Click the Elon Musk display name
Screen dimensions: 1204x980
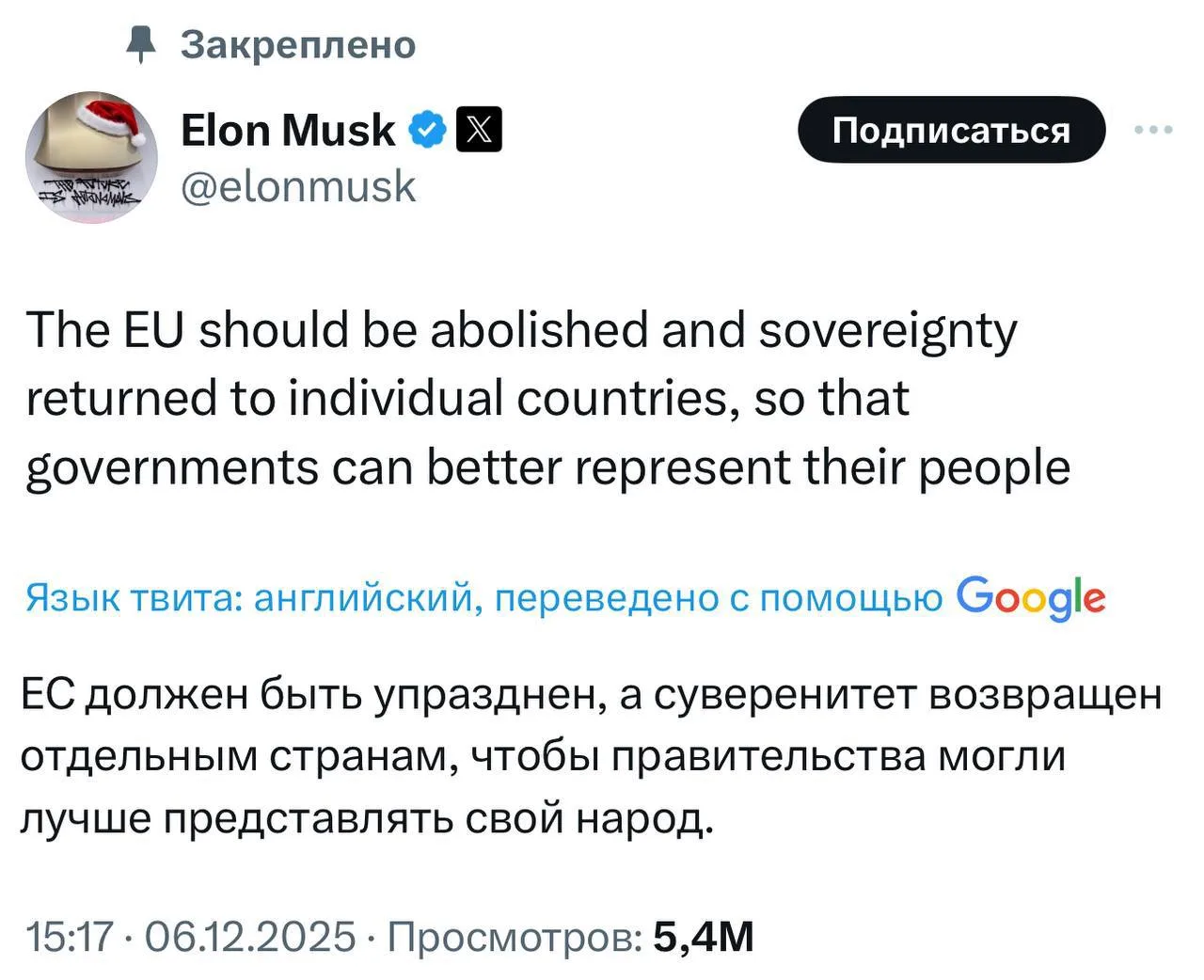[287, 129]
